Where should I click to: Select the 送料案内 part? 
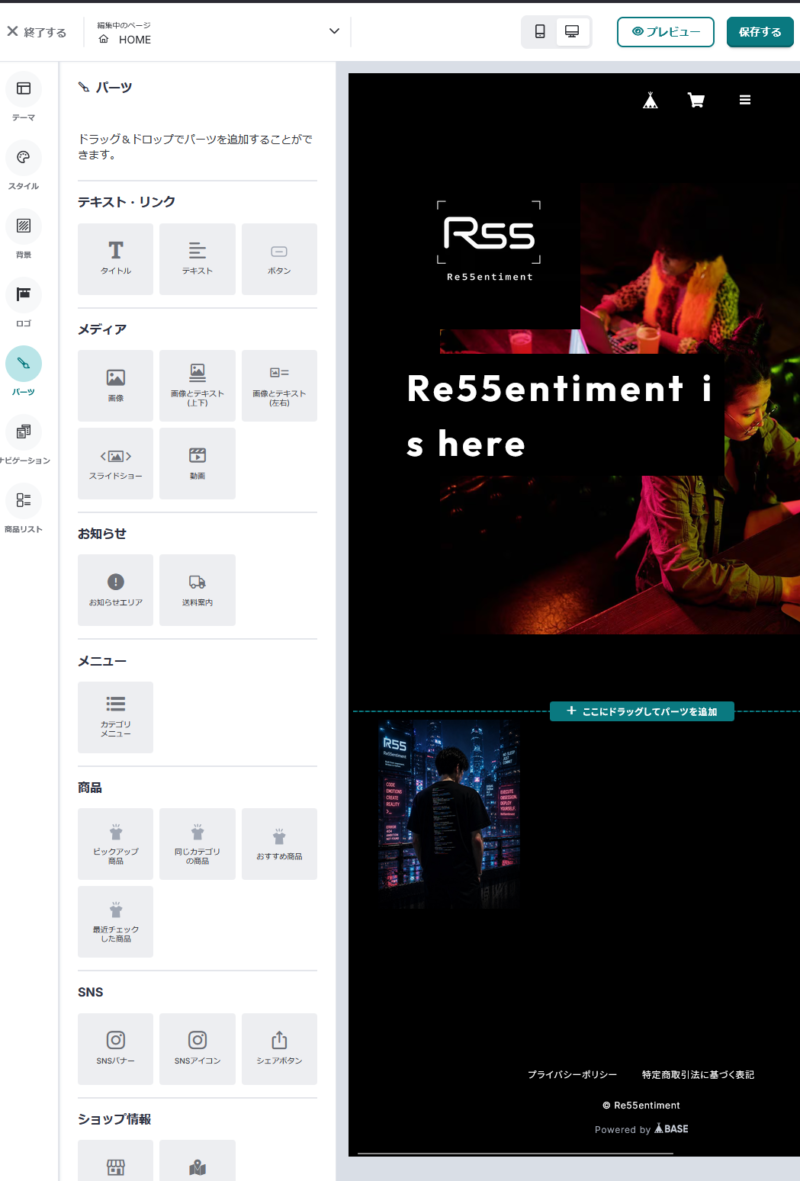(x=197, y=590)
